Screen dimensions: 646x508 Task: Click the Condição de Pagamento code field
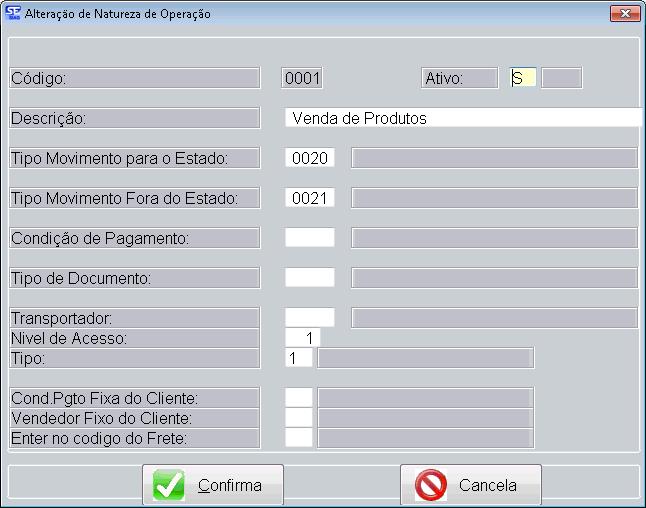[310, 238]
